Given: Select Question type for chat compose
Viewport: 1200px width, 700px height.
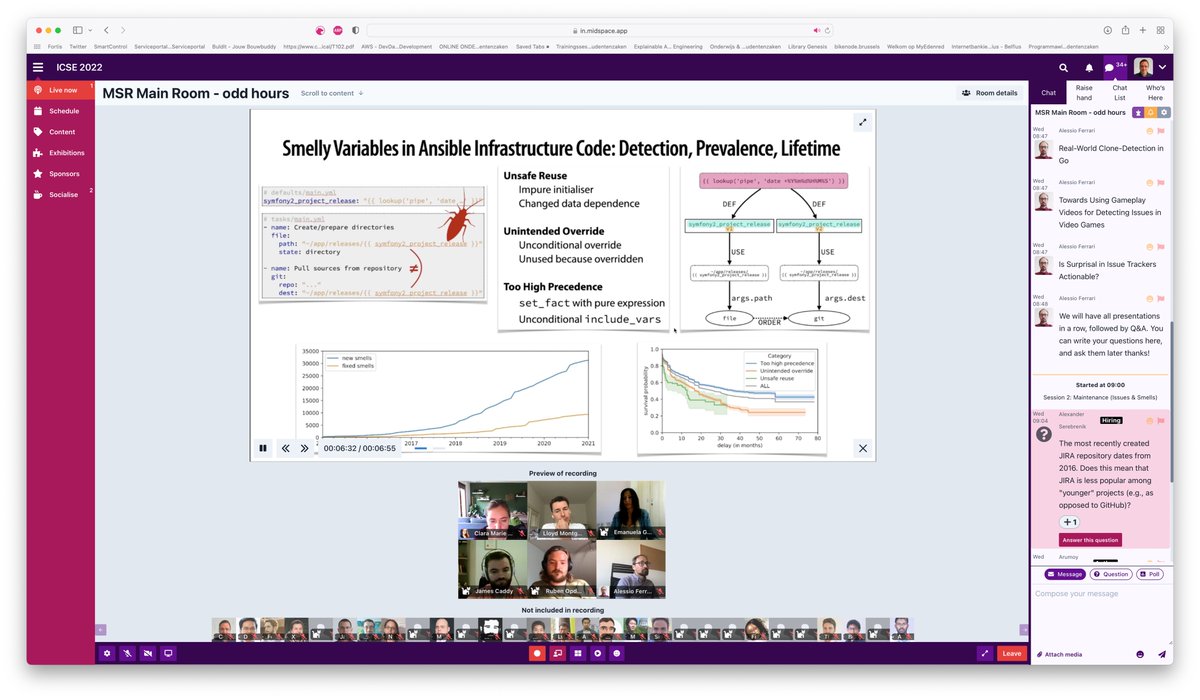Looking at the screenshot, I should coord(1111,574).
